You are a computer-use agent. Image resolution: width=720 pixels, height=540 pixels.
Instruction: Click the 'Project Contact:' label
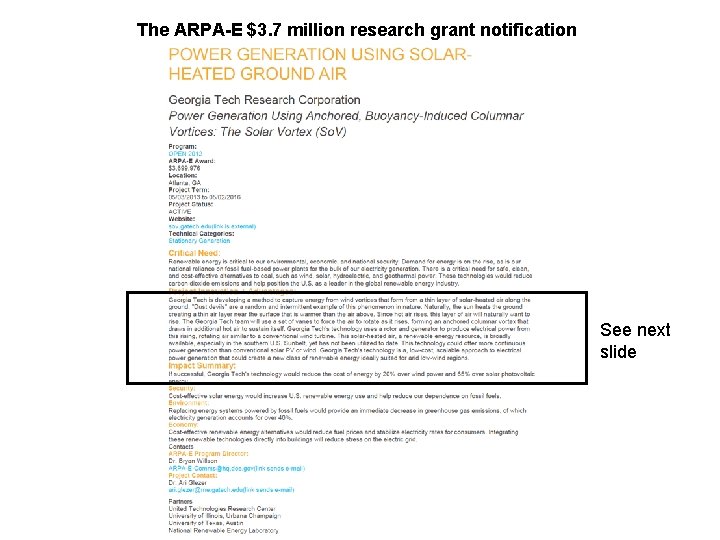point(193,476)
